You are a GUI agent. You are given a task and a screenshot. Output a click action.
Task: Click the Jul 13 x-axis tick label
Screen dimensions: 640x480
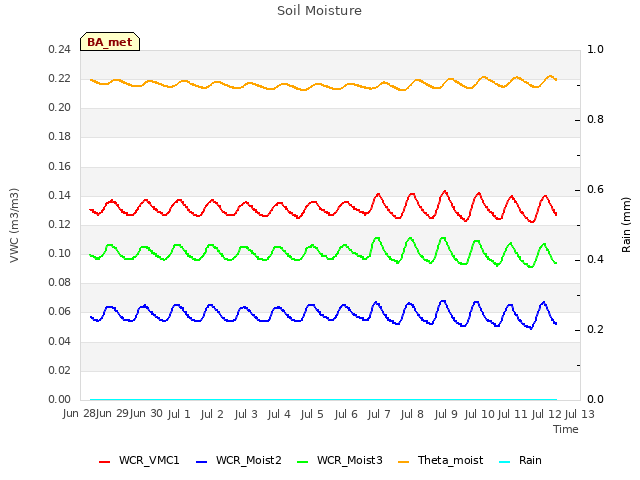click(579, 414)
